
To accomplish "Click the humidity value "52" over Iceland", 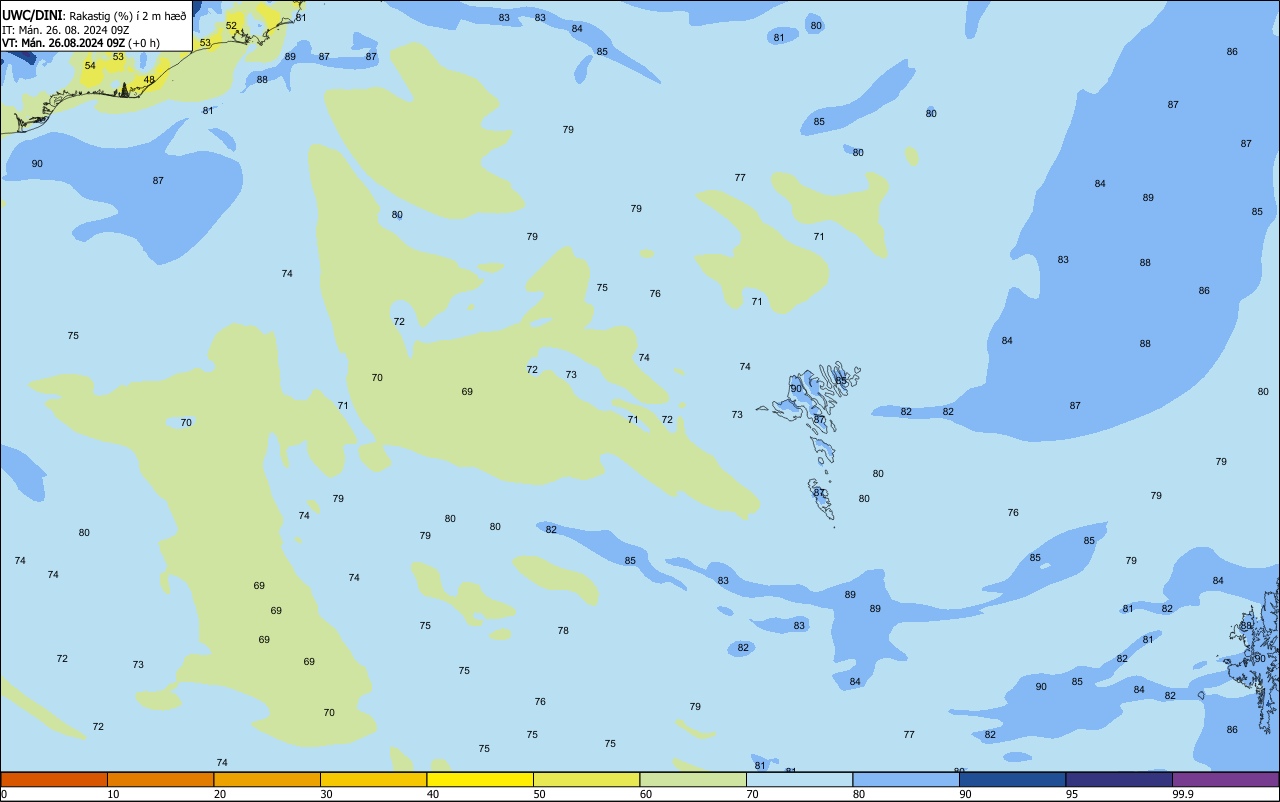I will (x=231, y=26).
